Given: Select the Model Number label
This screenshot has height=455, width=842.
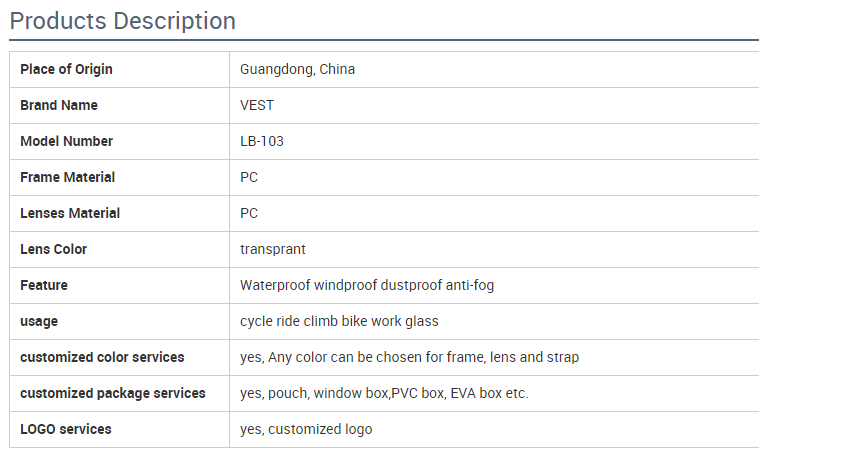Looking at the screenshot, I should click(67, 141).
